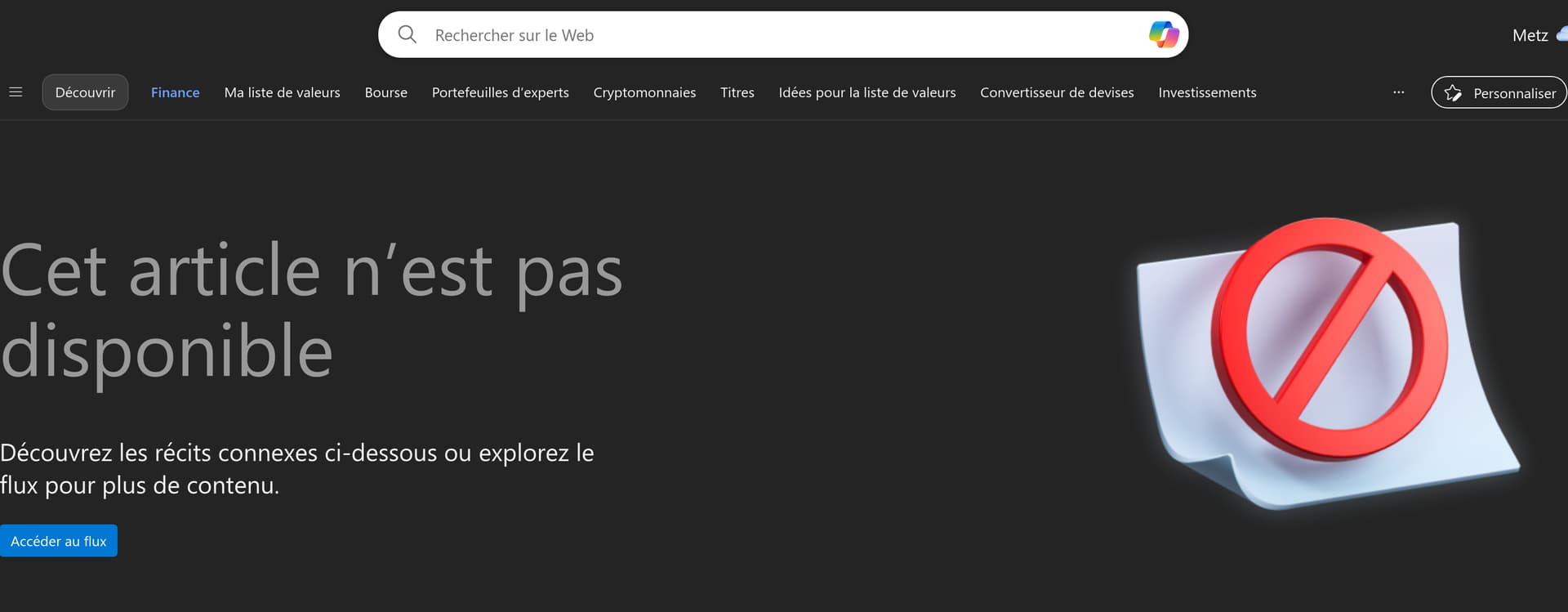Click the red prohibited document illustration
The image size is (1568, 612).
click(x=1327, y=364)
